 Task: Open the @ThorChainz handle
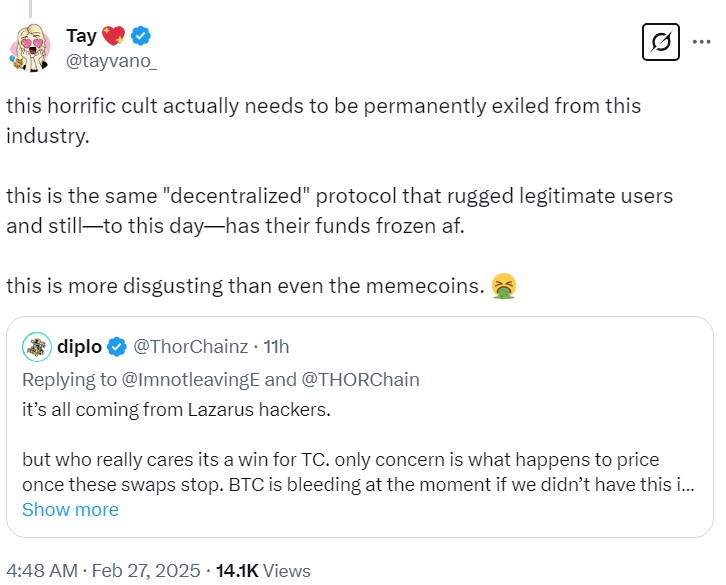coord(190,347)
